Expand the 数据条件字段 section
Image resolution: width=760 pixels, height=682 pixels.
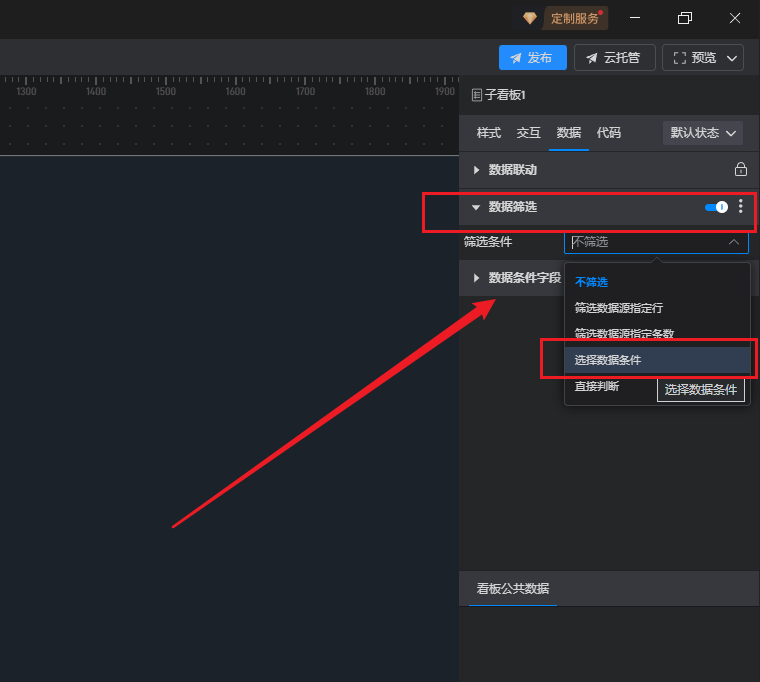pyautogui.click(x=477, y=278)
